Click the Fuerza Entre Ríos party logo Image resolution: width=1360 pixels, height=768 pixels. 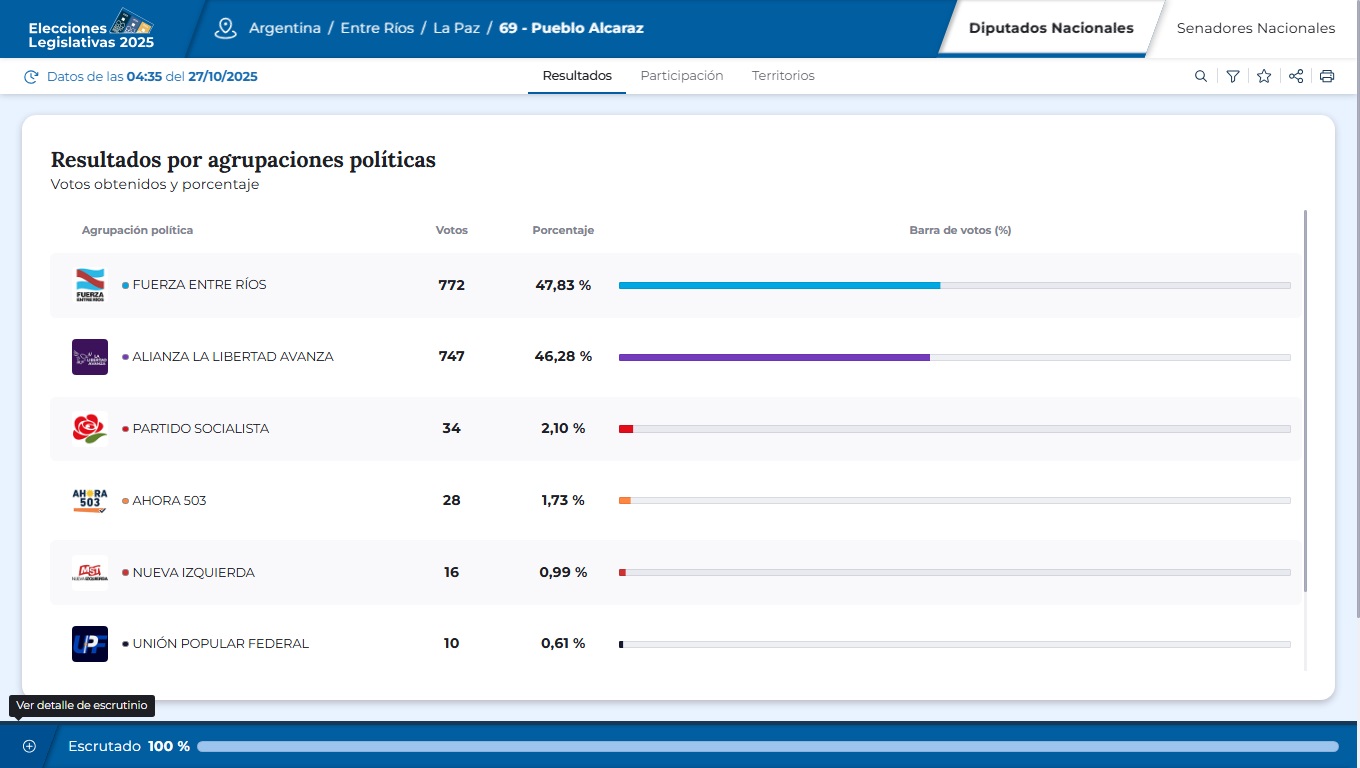pyautogui.click(x=90, y=285)
